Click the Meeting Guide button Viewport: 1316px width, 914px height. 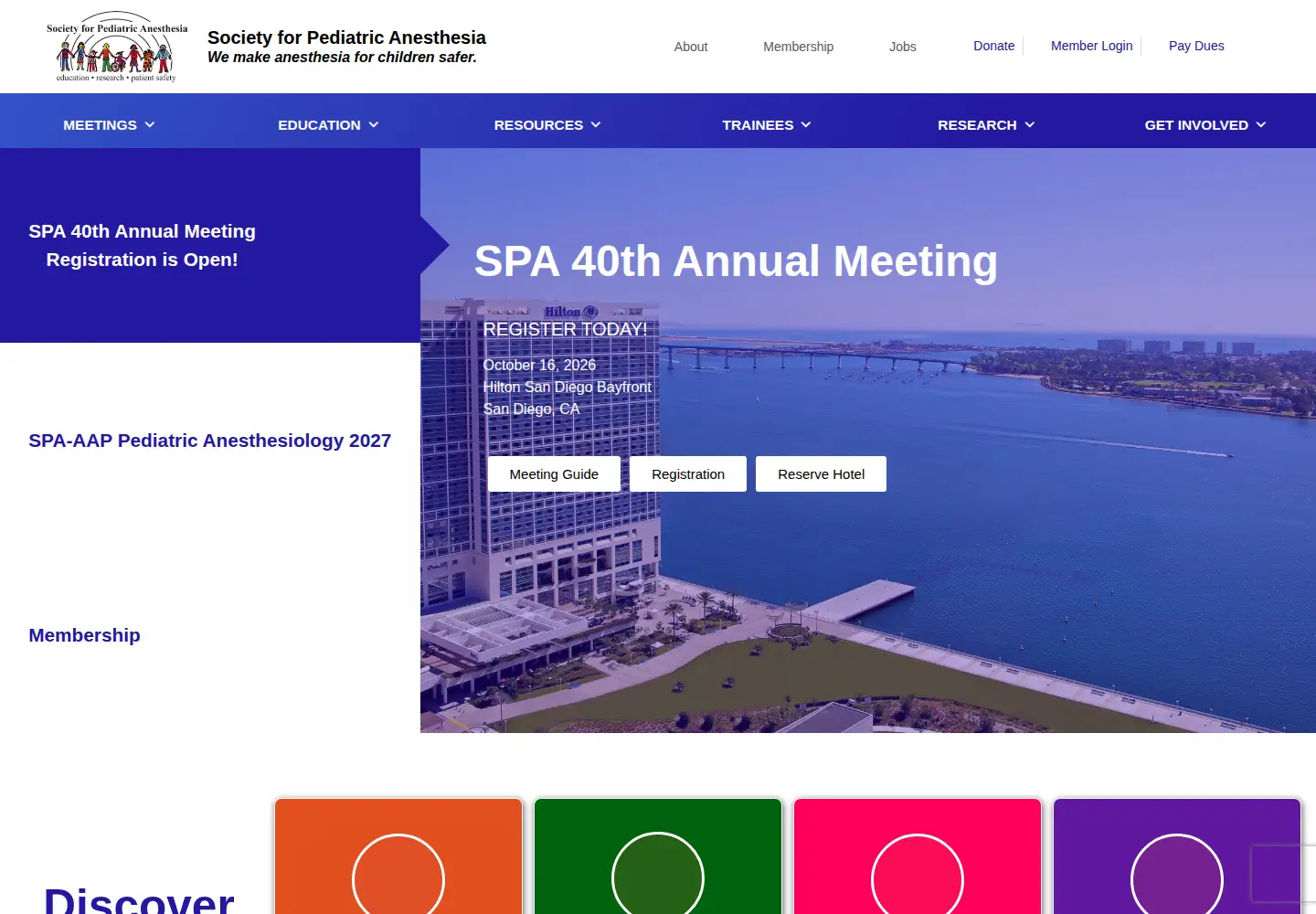tap(554, 474)
